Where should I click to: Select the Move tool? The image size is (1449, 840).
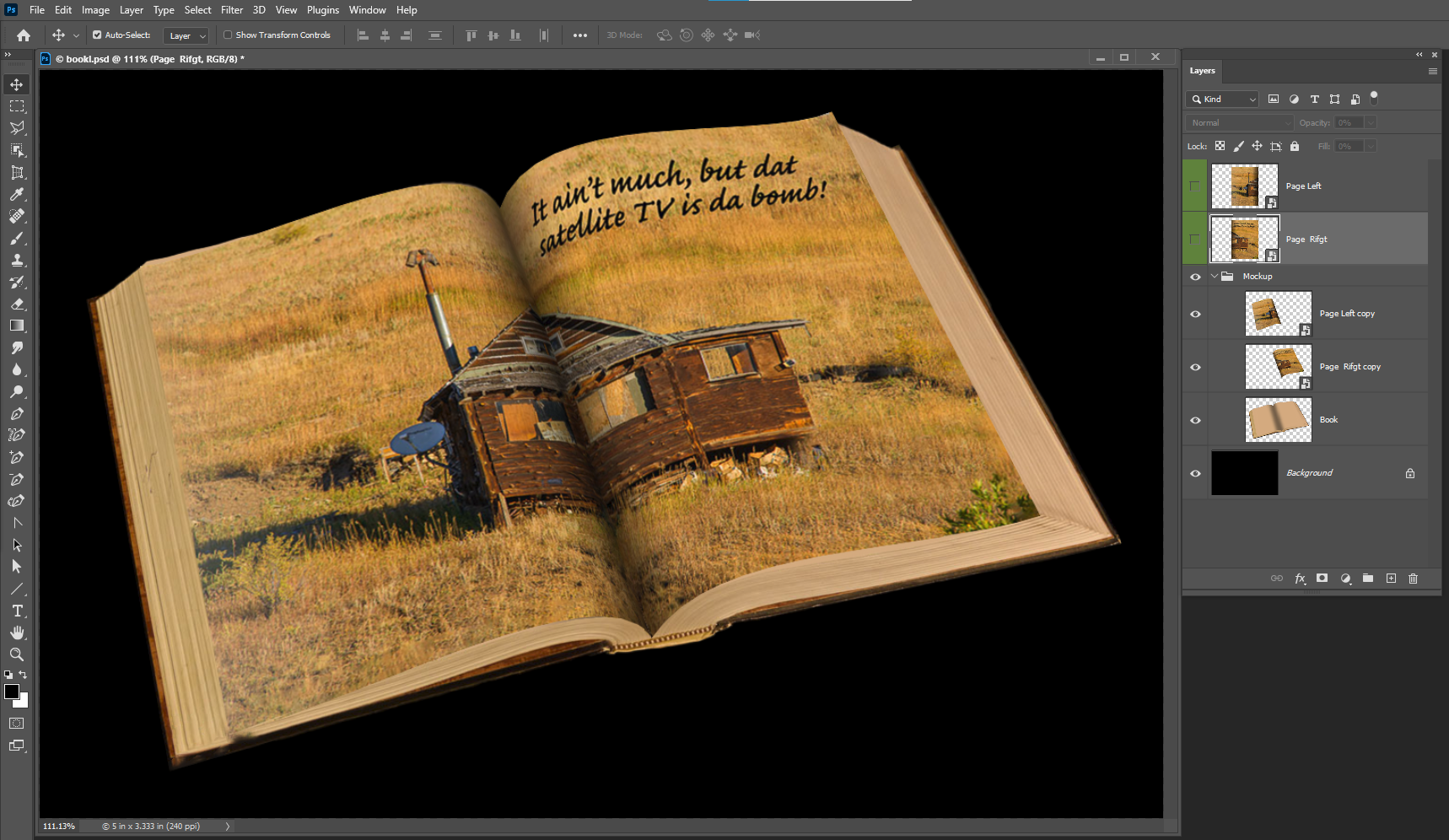coord(17,83)
